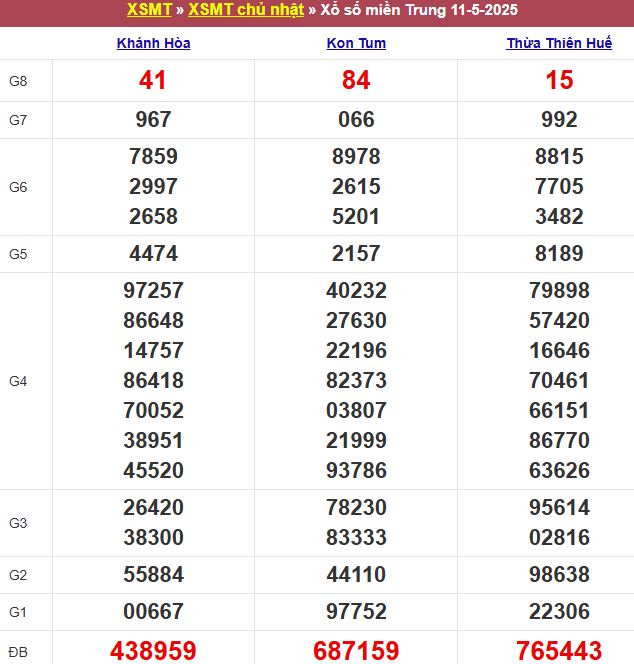Select G4 number 40232
This screenshot has width=634, height=664.
356,290
